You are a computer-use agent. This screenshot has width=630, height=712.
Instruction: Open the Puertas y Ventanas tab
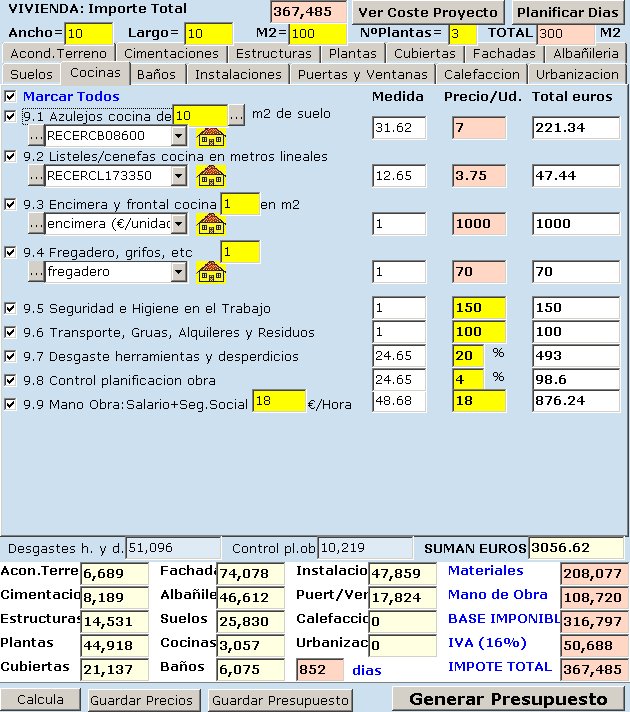[362, 74]
